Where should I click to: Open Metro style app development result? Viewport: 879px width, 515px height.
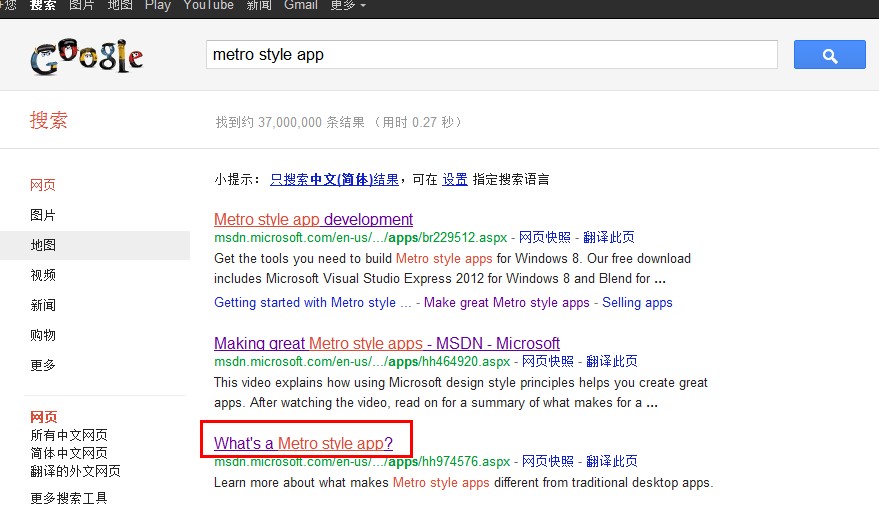pyautogui.click(x=313, y=219)
